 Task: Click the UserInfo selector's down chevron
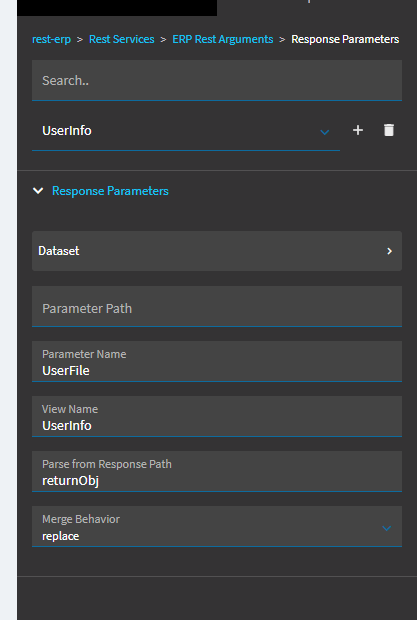coord(325,132)
